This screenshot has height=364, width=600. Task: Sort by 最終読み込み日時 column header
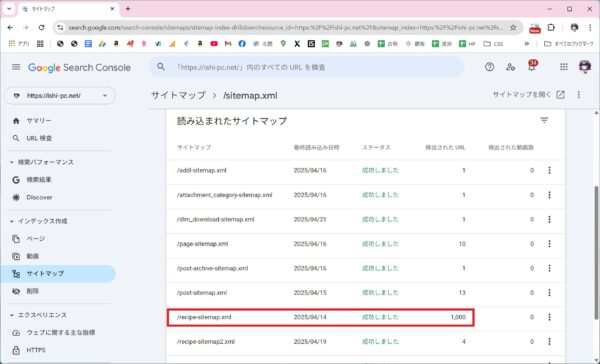(316, 147)
